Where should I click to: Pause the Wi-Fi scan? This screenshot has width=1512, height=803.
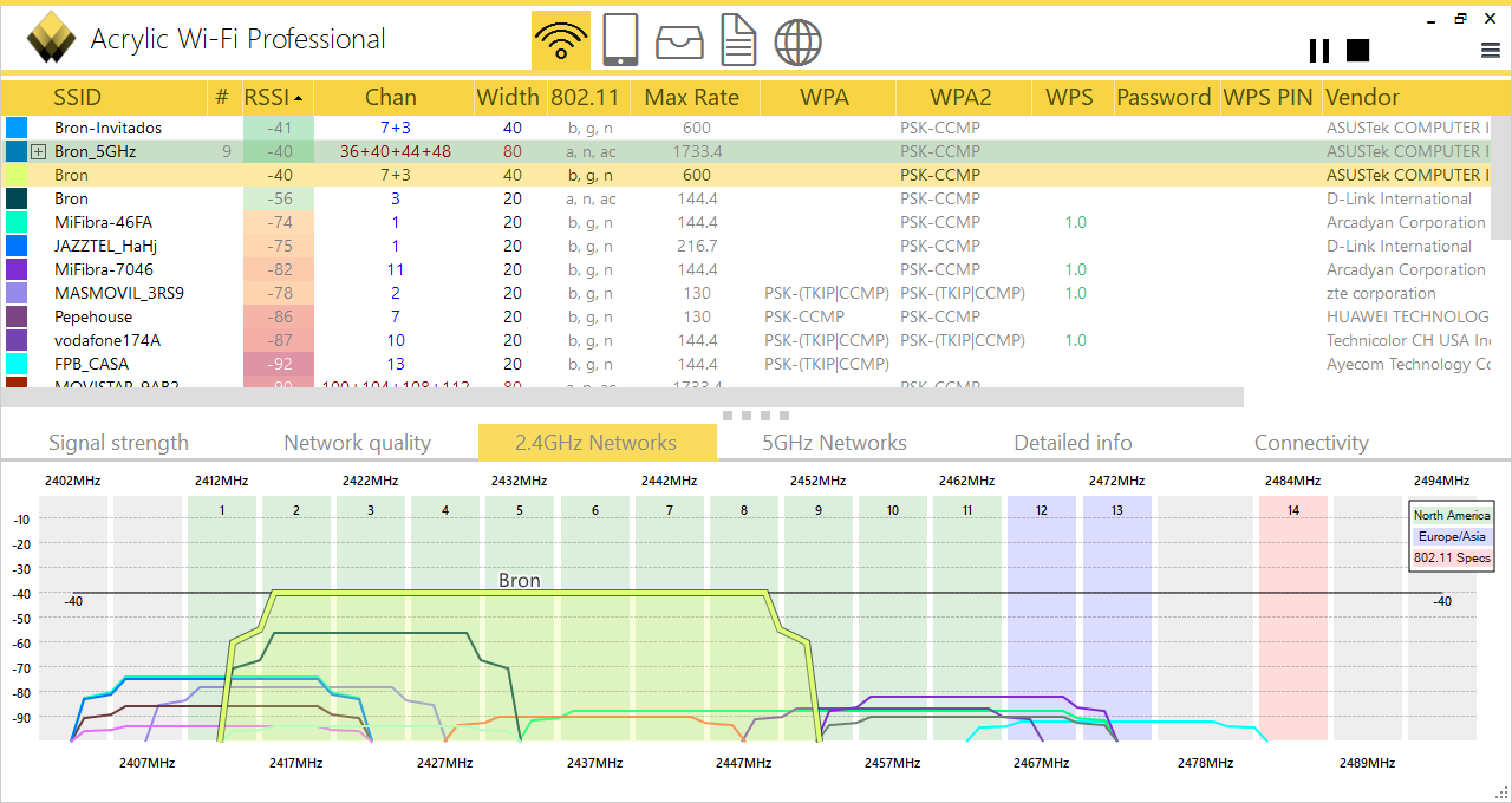click(1319, 51)
